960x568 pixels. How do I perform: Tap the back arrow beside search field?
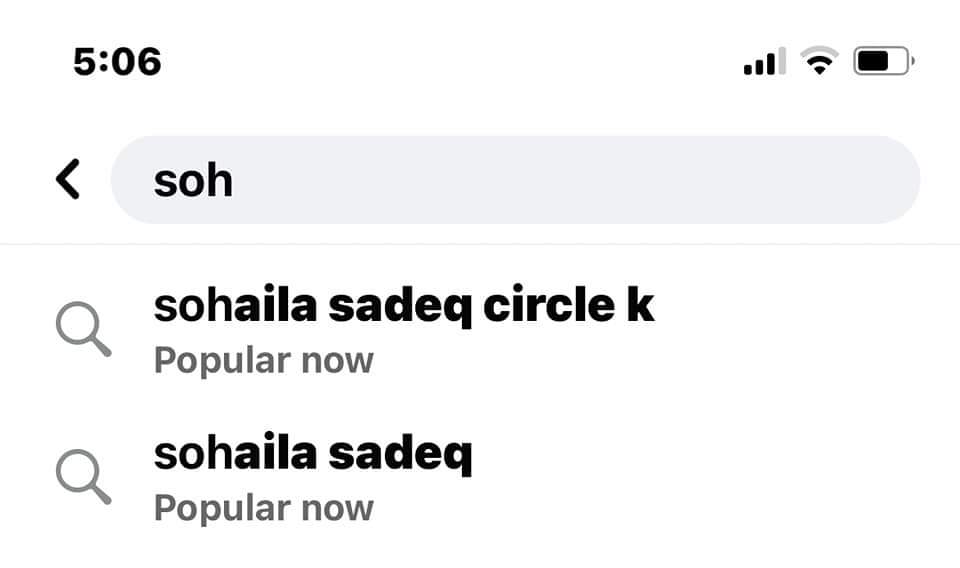click(67, 180)
